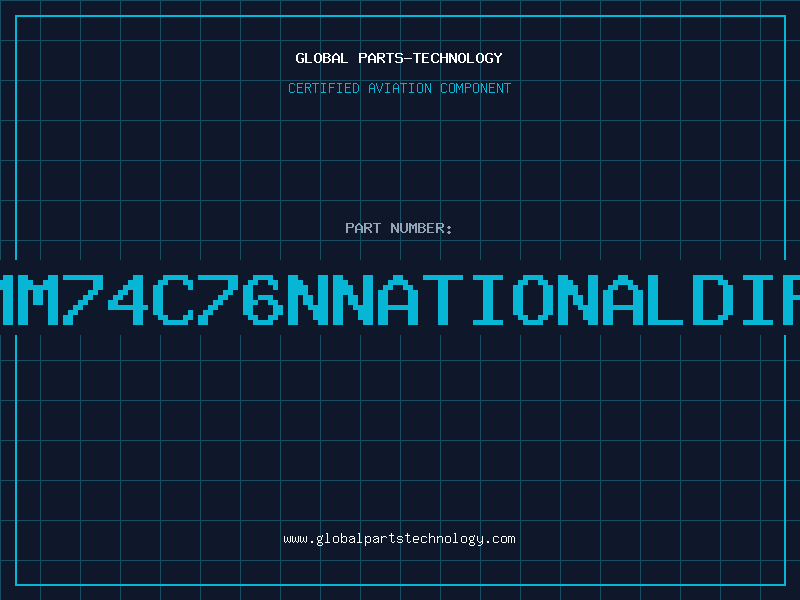Click the GLOBAL PARTS-TECHNOLOGY heading

399,58
